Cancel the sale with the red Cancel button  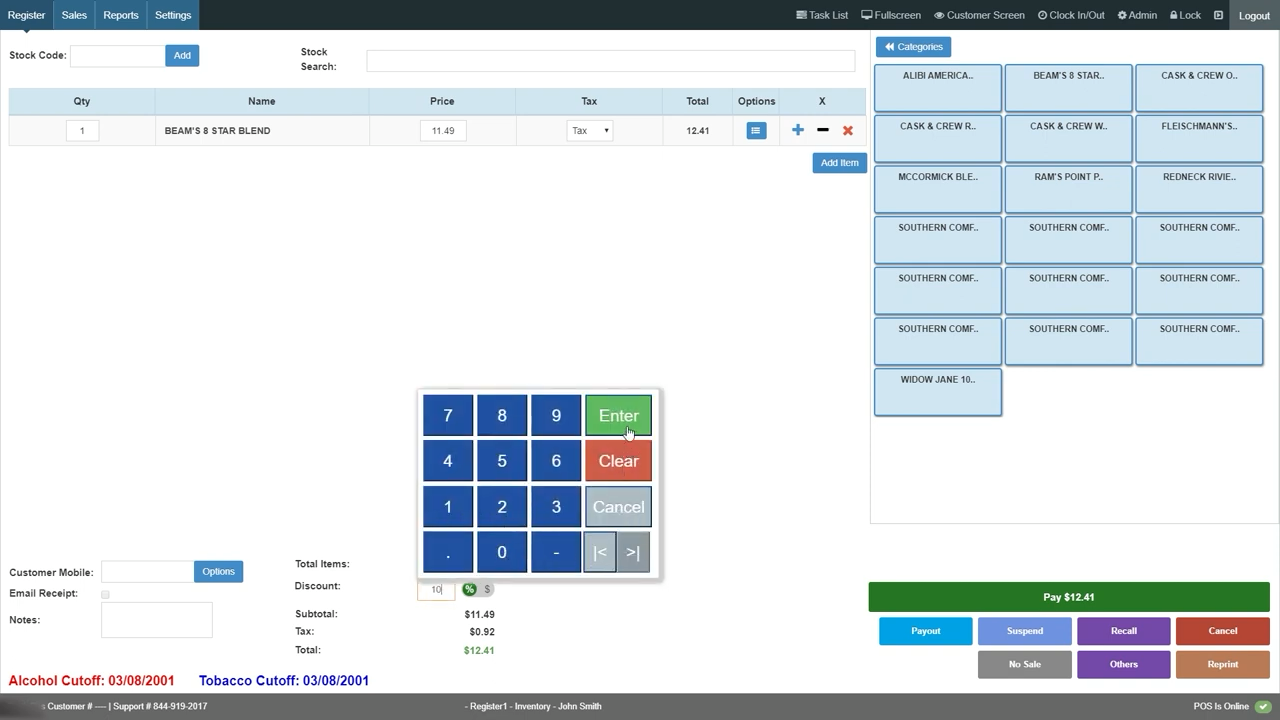(x=1223, y=631)
